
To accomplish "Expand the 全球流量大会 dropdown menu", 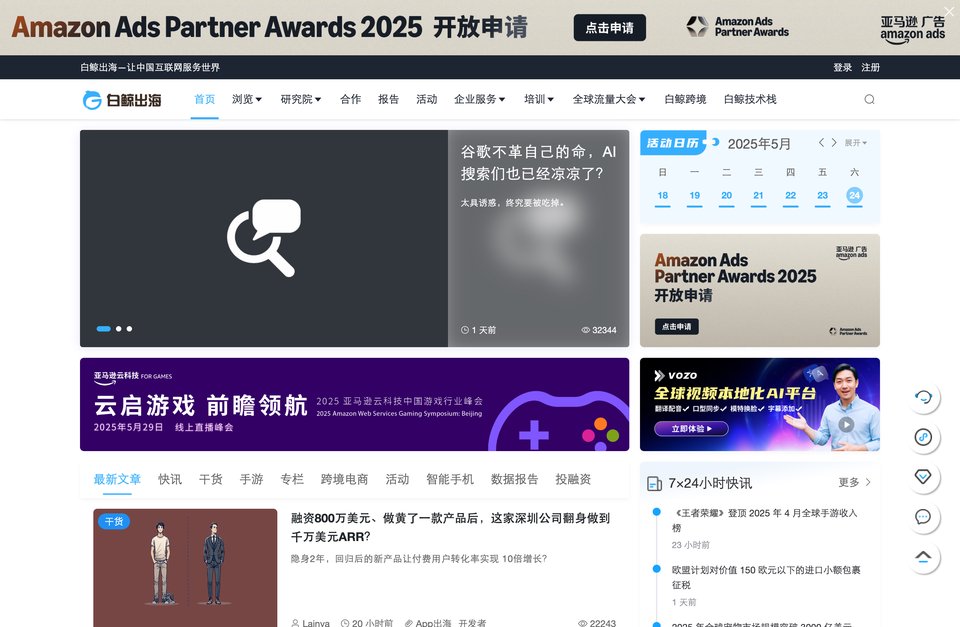I will [x=609, y=99].
